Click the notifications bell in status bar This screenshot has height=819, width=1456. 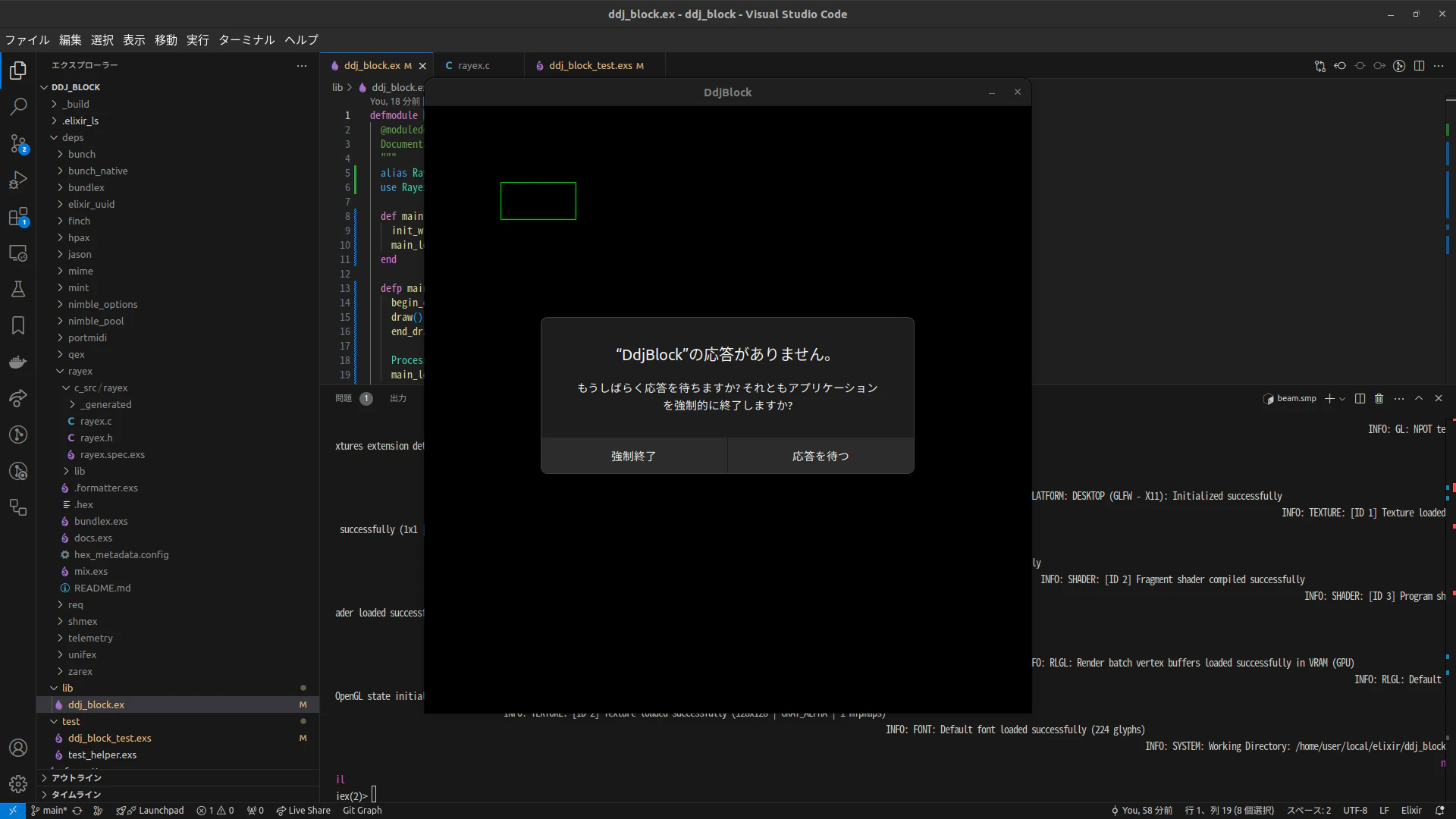point(1439,811)
